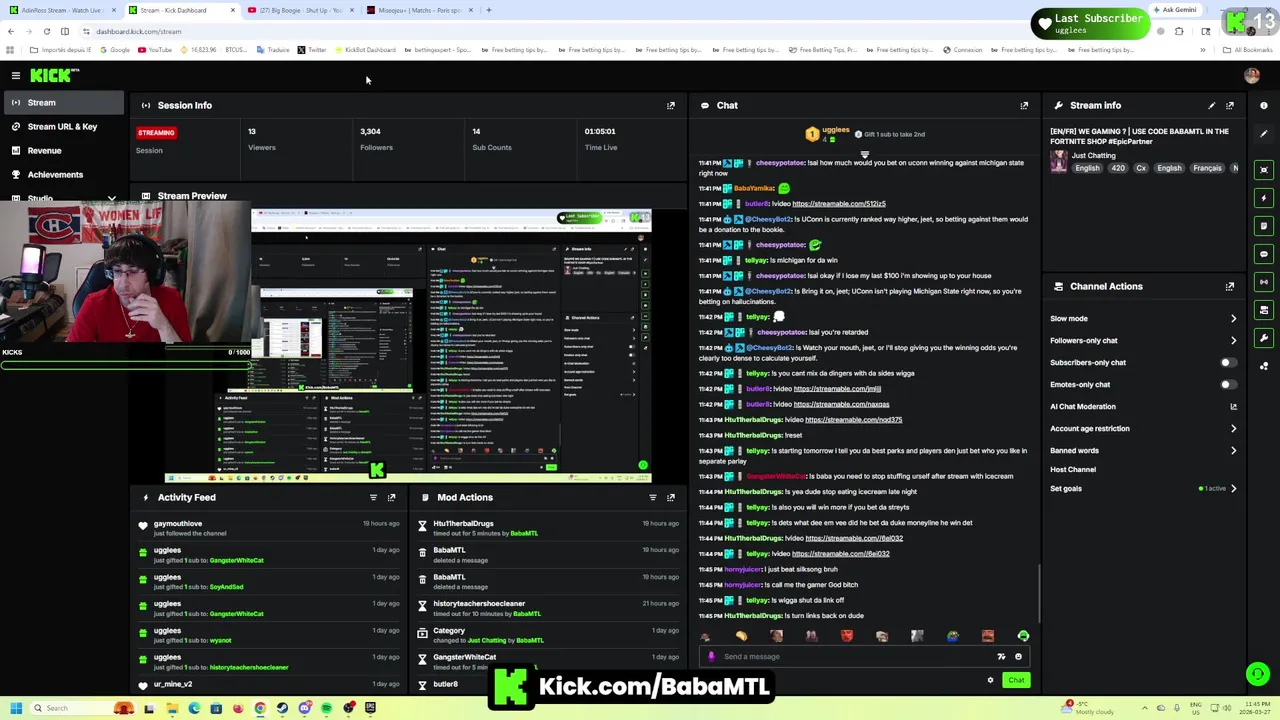Open AI Chat Moderation external link icon
The height and width of the screenshot is (720, 1280).
click(x=1233, y=407)
